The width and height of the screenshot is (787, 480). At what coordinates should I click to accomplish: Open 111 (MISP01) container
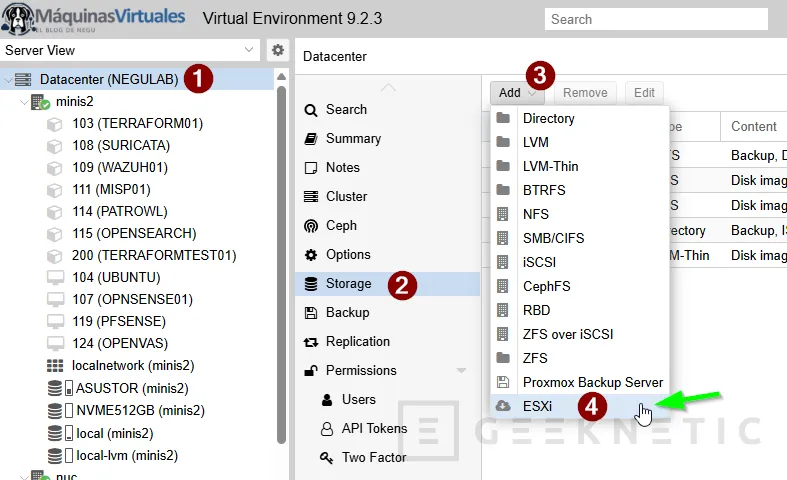(111, 189)
